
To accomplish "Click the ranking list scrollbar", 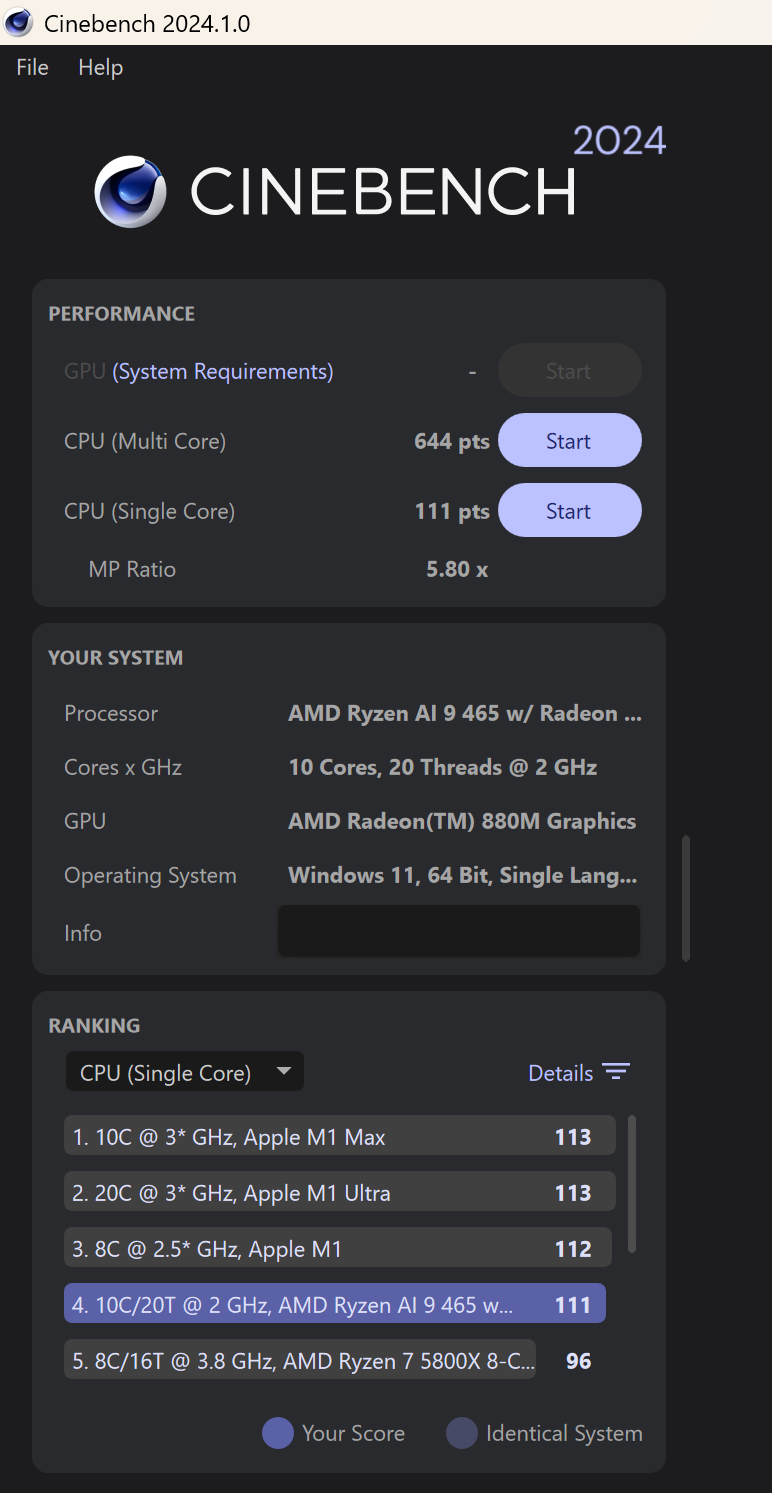I will click(x=632, y=1184).
